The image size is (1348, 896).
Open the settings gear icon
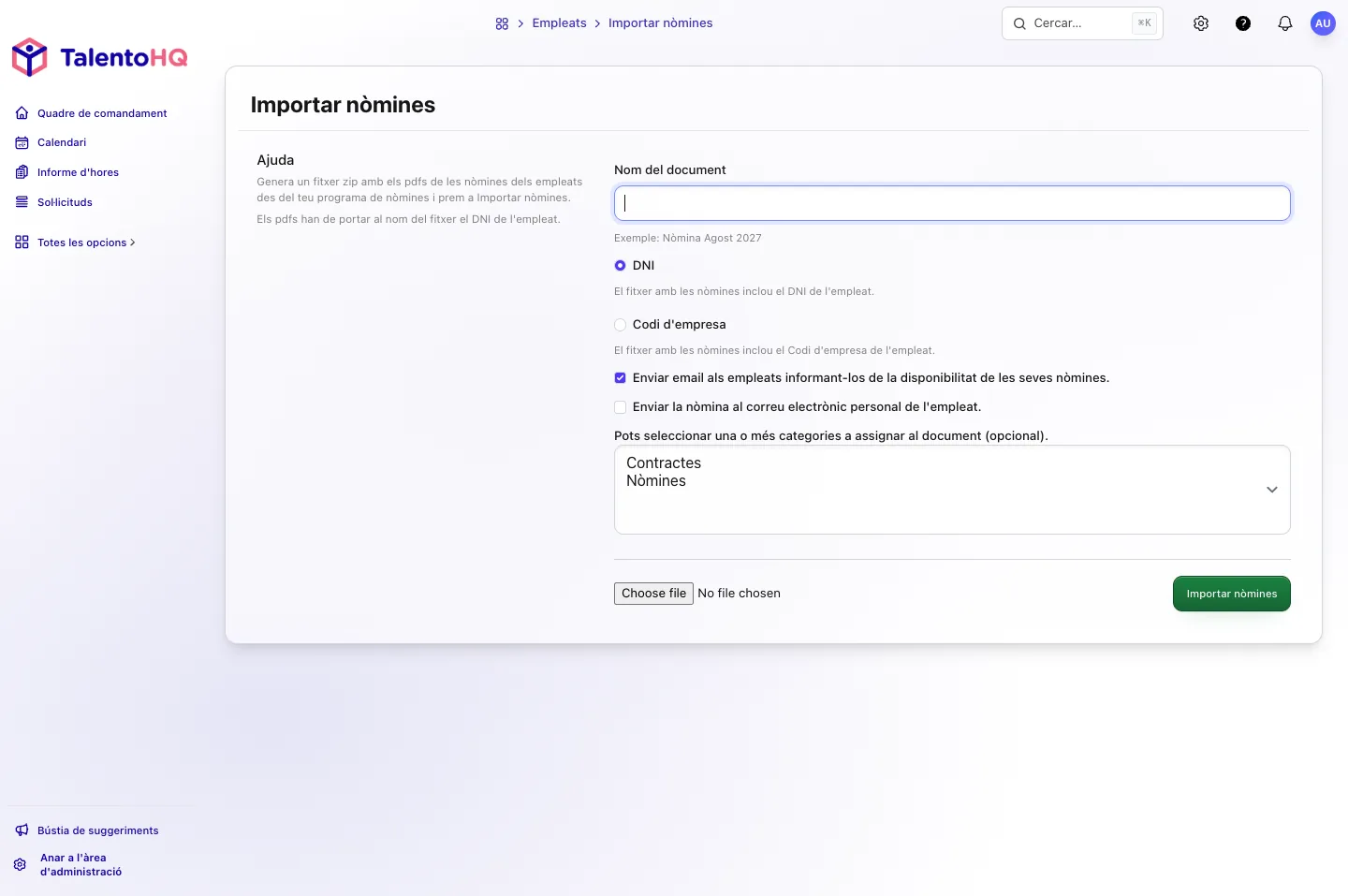(1201, 23)
